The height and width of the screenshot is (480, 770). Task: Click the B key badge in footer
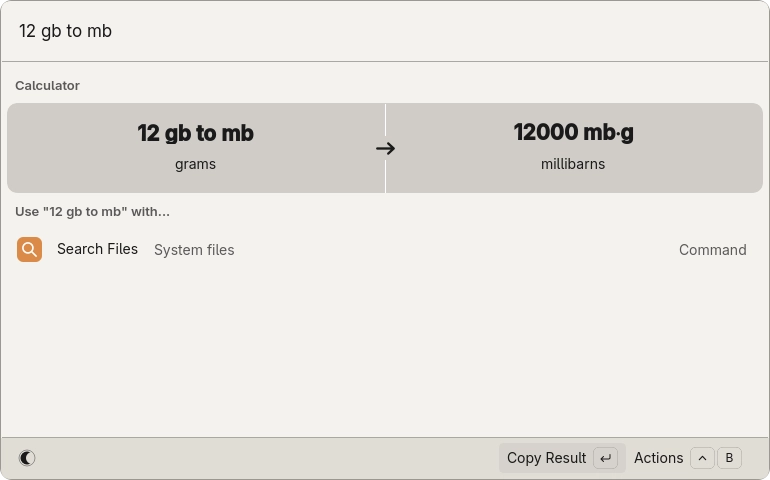[729, 458]
